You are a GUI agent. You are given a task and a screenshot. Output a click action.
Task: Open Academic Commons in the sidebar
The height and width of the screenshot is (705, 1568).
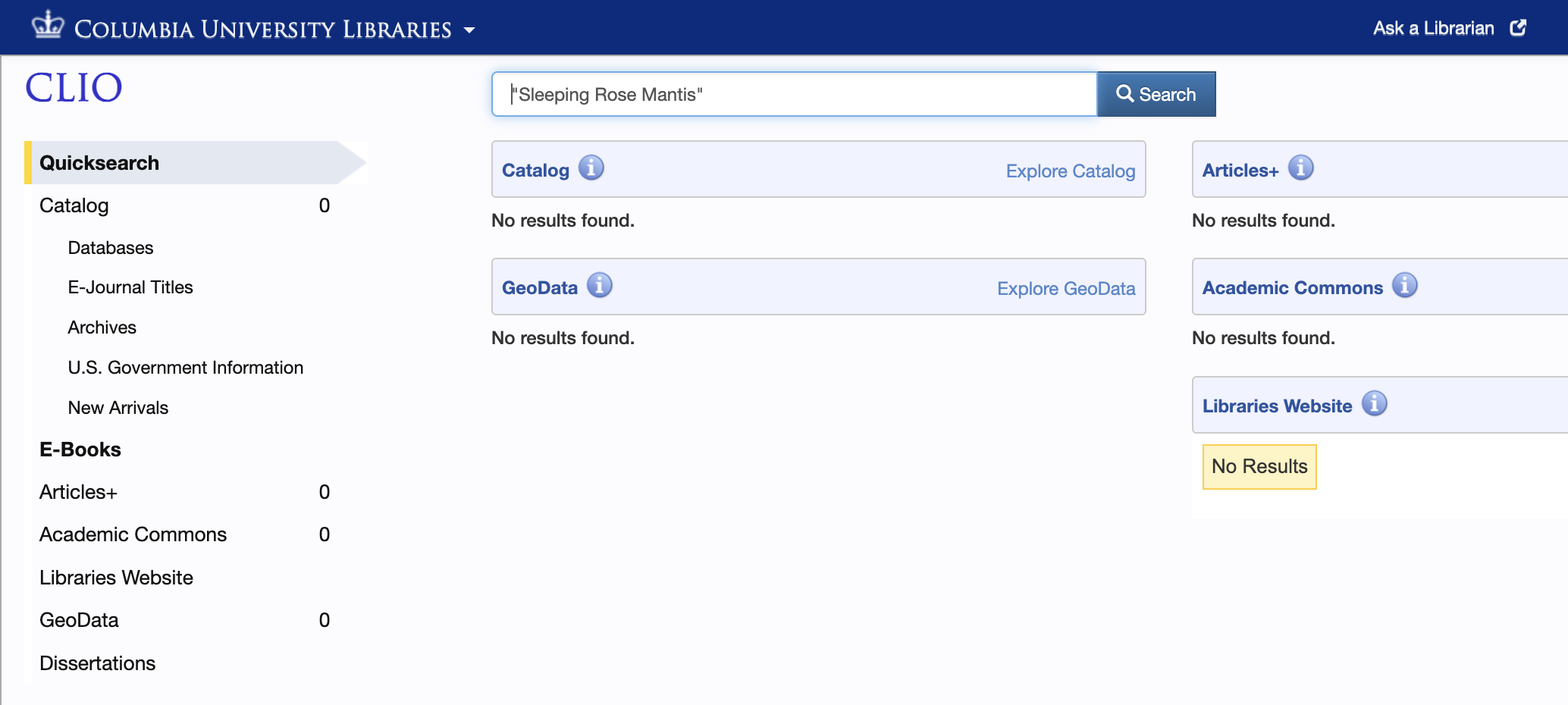tap(133, 534)
